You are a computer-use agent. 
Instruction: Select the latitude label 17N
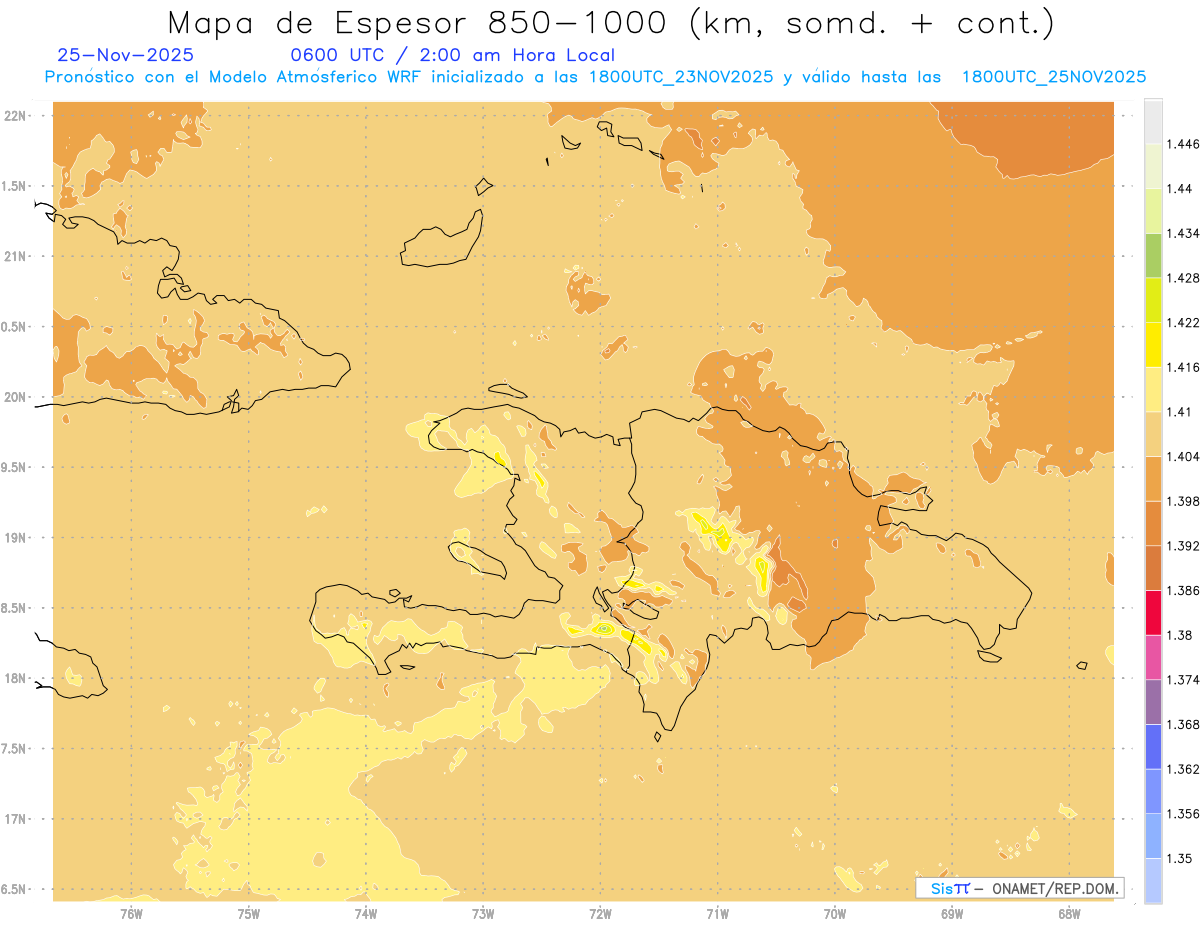pos(15,819)
